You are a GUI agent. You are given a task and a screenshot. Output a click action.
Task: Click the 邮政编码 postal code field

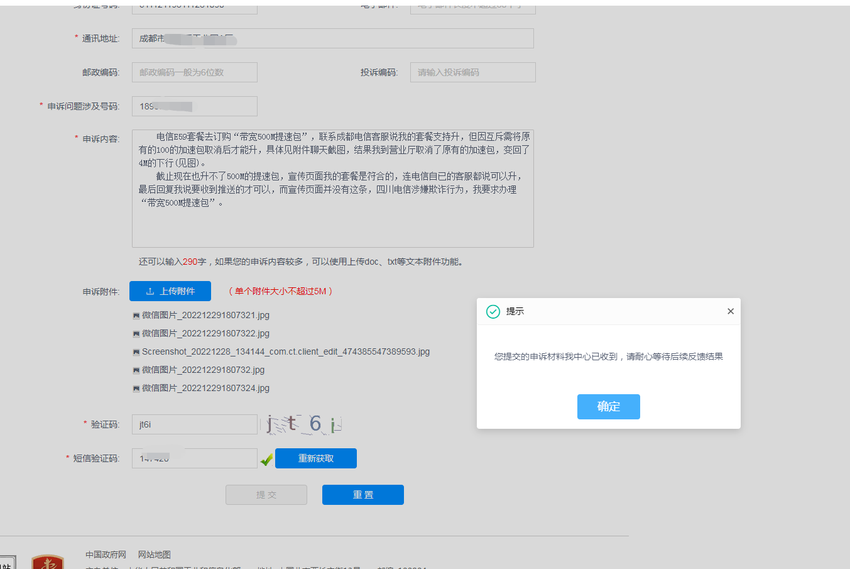click(x=195, y=72)
